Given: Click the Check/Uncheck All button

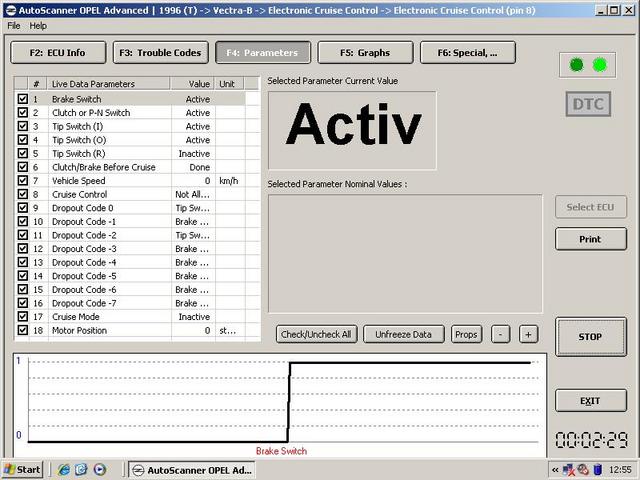Looking at the screenshot, I should (316, 334).
